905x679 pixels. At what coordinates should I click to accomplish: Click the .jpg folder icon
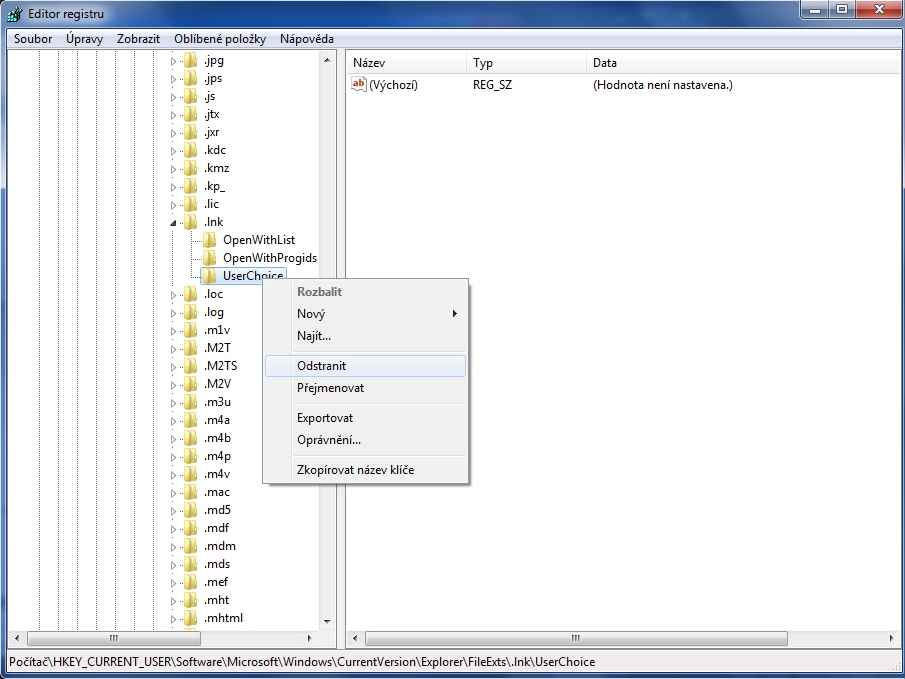(190, 61)
